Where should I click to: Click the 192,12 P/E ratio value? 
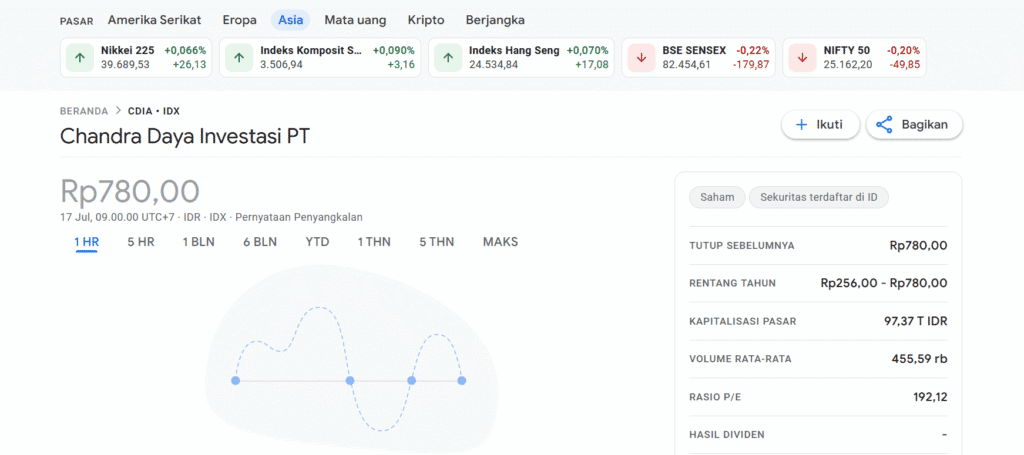pos(930,397)
